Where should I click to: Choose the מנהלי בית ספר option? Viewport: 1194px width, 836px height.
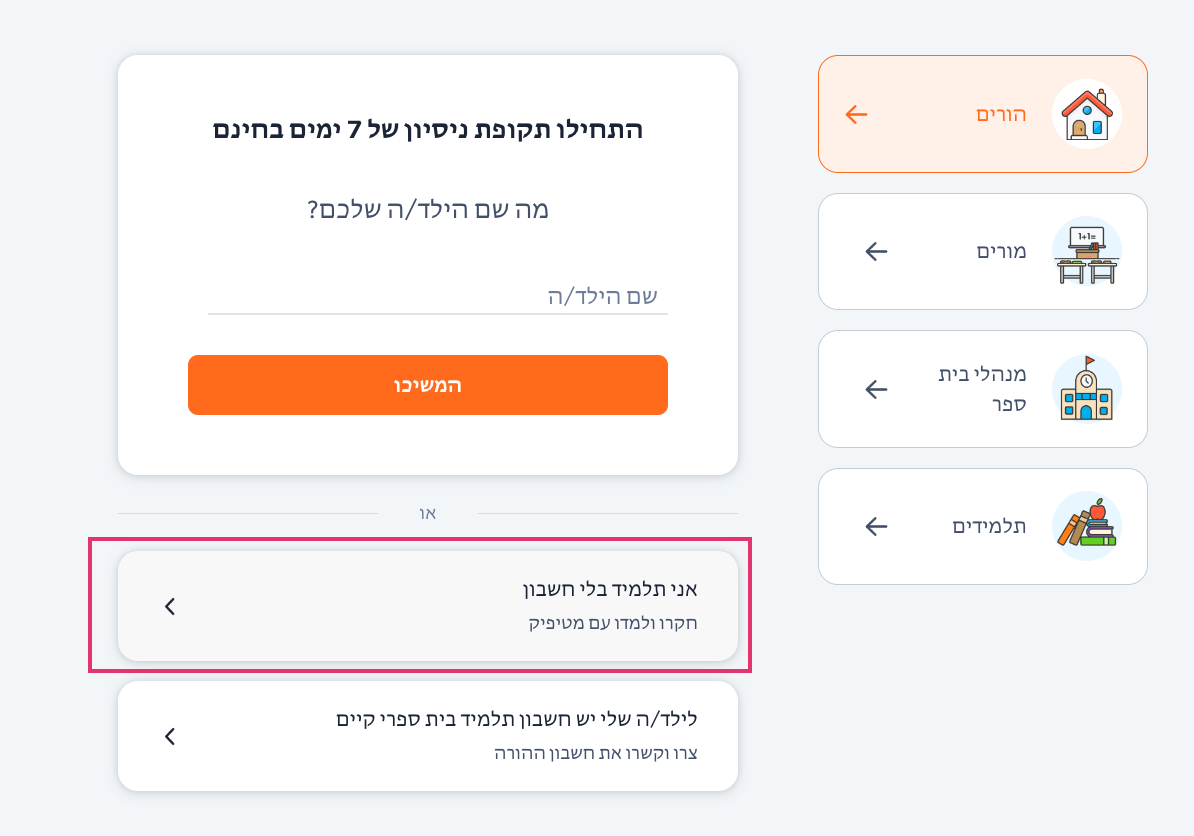point(982,389)
